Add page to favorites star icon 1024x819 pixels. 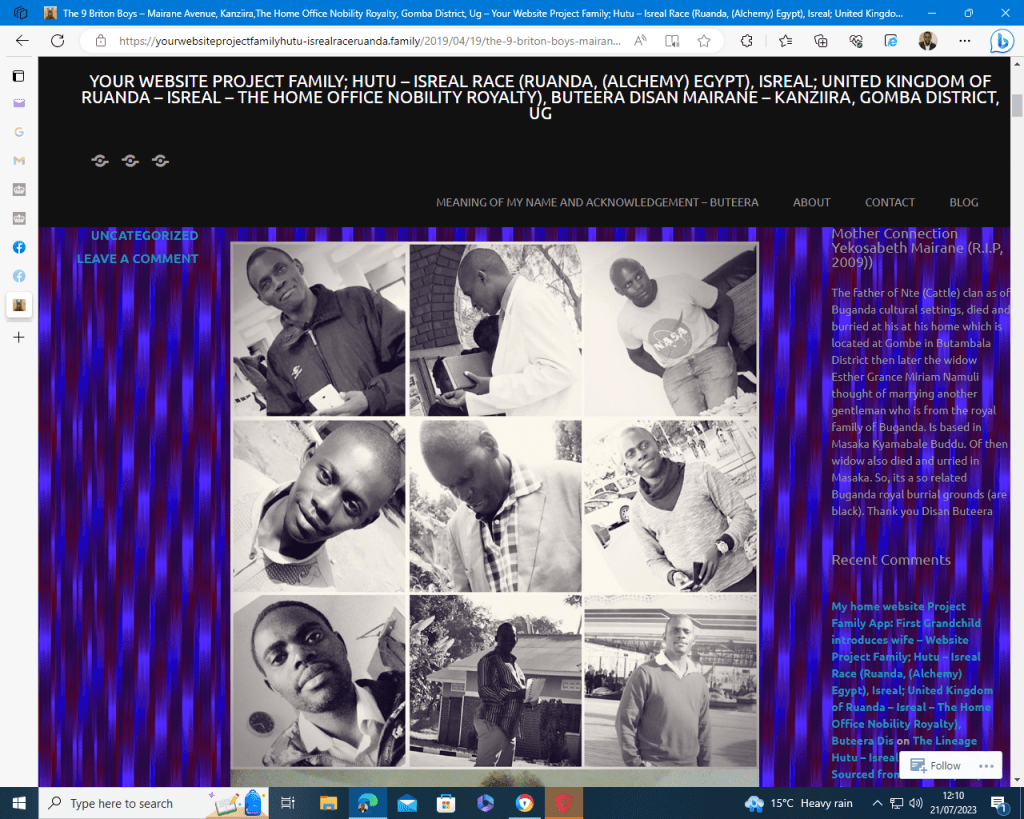pyautogui.click(x=704, y=41)
